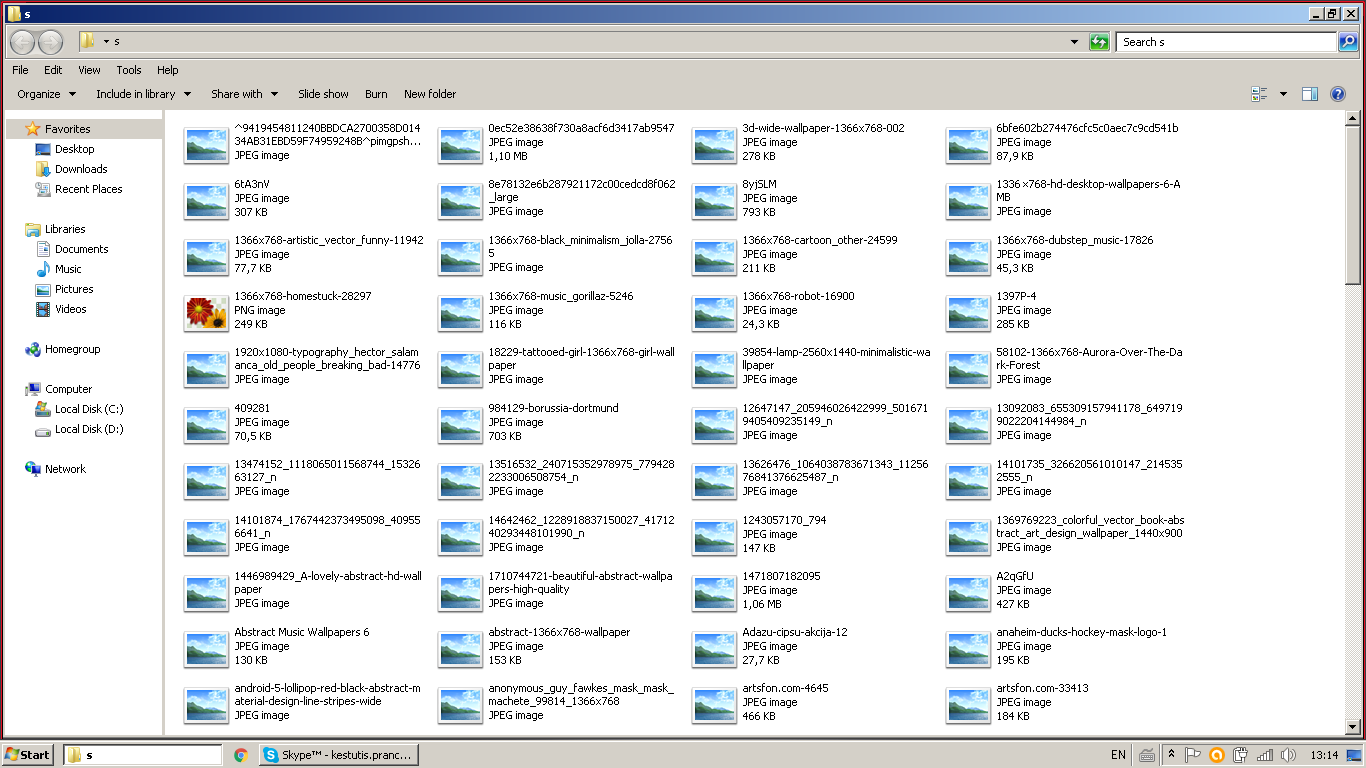Select 1366x768-homestuck-28297 PNG flower thumbnail
1366x768 pixels.
click(x=207, y=313)
